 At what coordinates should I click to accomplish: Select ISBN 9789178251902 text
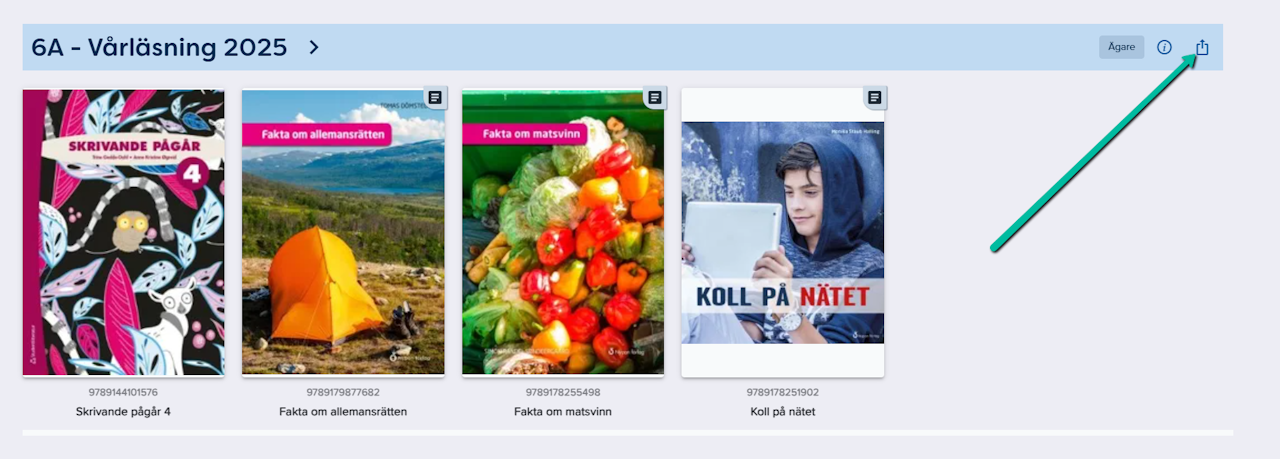pyautogui.click(x=783, y=392)
